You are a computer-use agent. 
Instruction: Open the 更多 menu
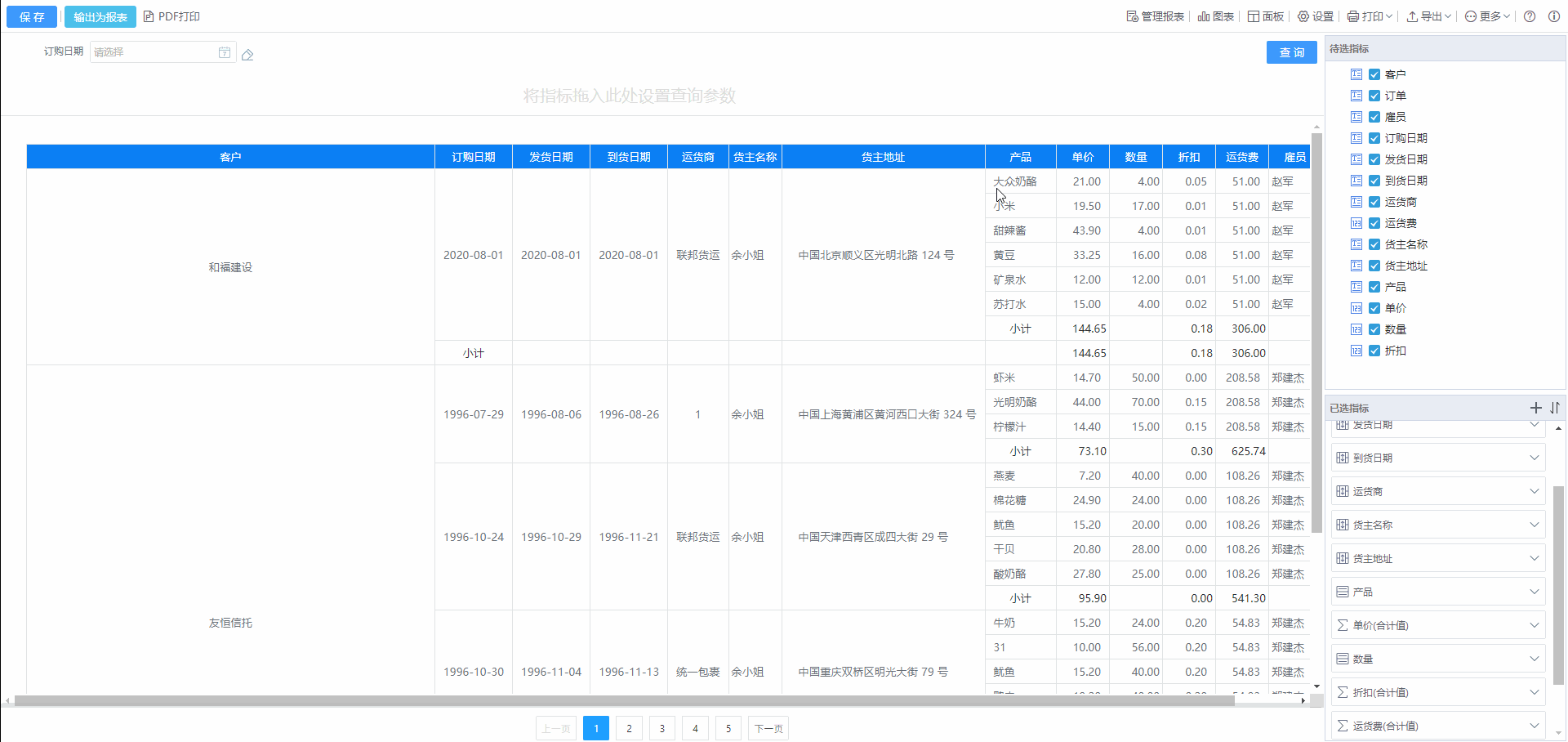coord(1487,16)
